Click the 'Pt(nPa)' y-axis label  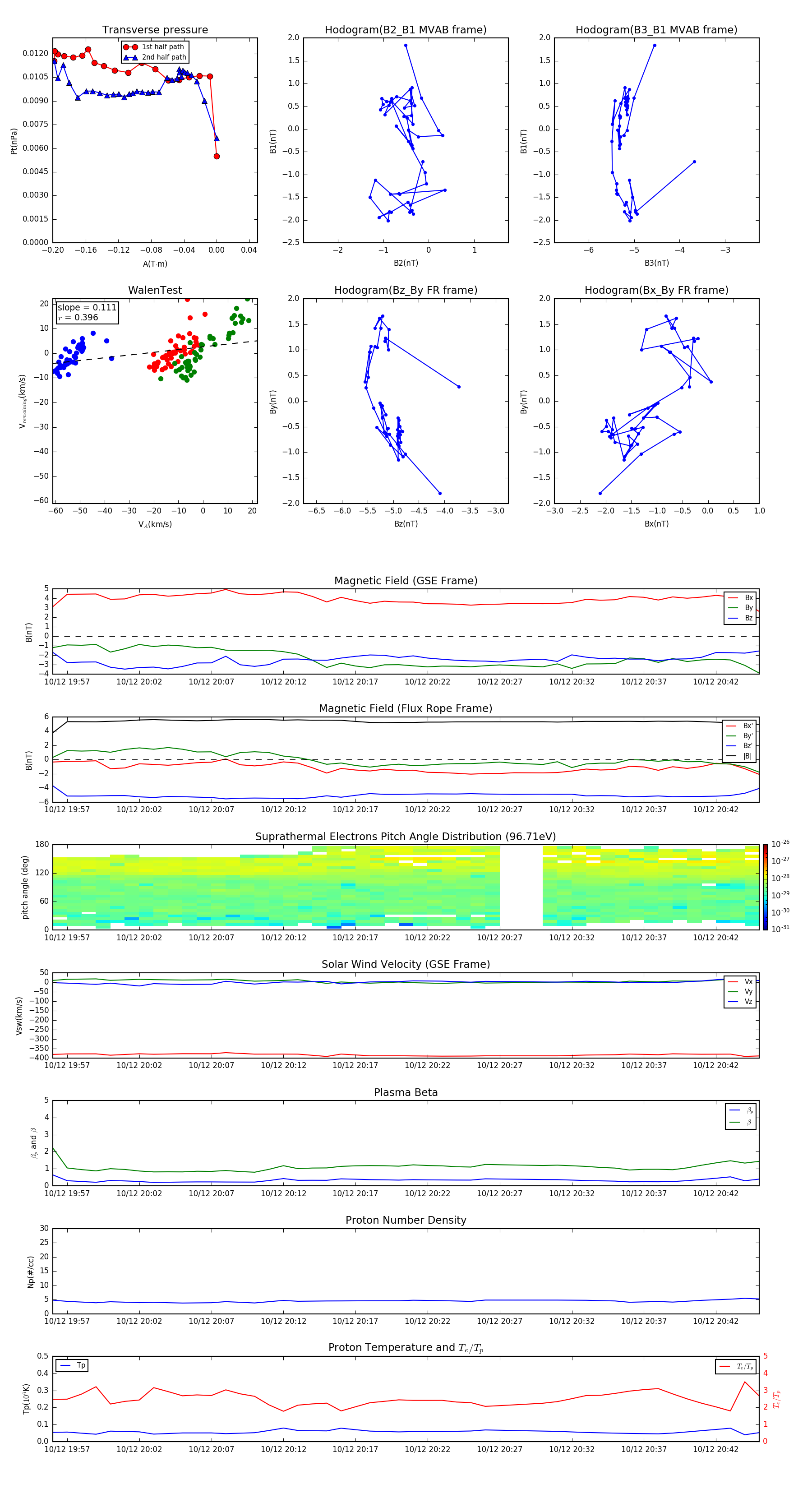(x=14, y=140)
